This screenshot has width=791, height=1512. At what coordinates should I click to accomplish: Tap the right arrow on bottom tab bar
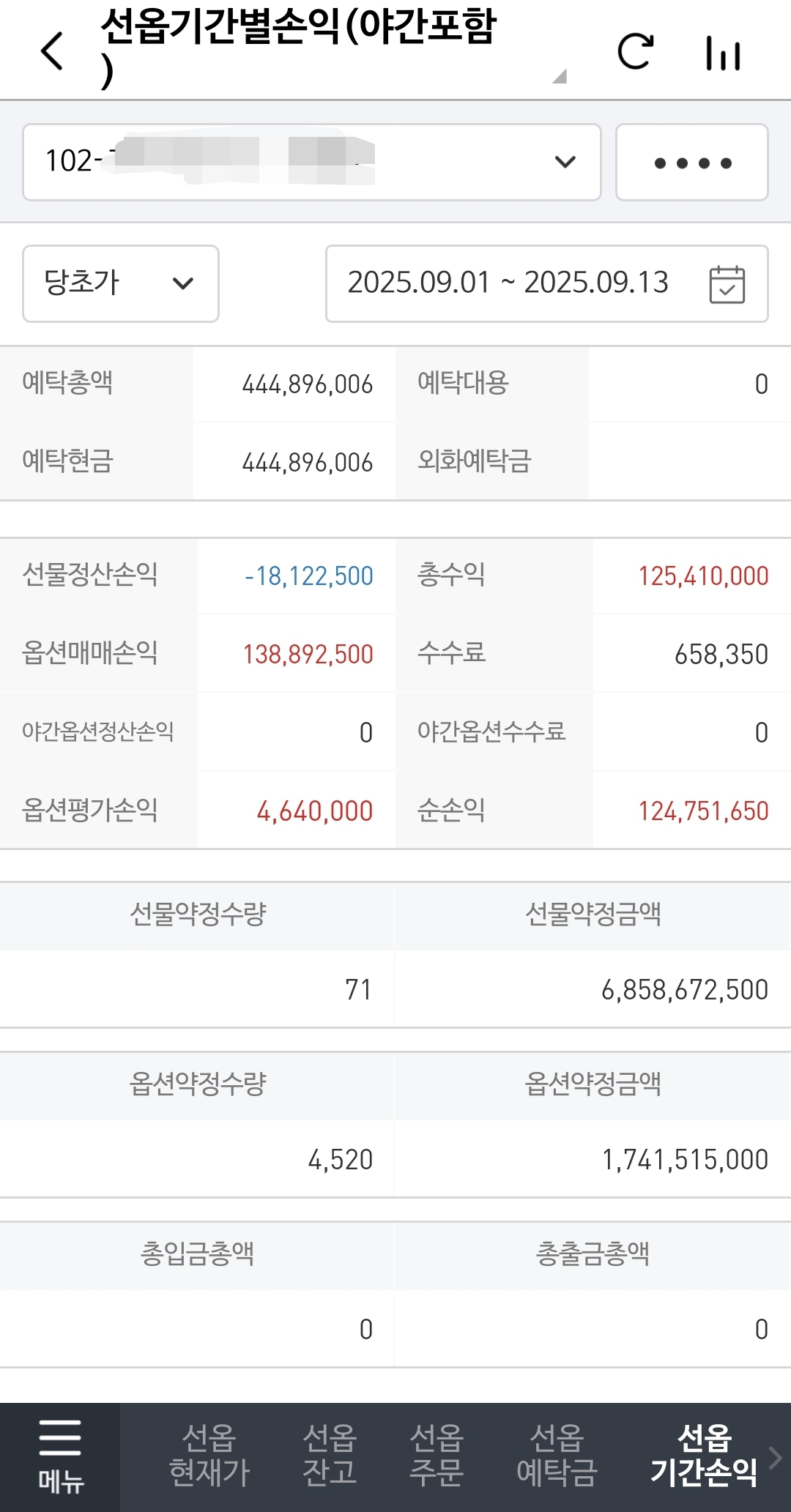click(x=775, y=1457)
